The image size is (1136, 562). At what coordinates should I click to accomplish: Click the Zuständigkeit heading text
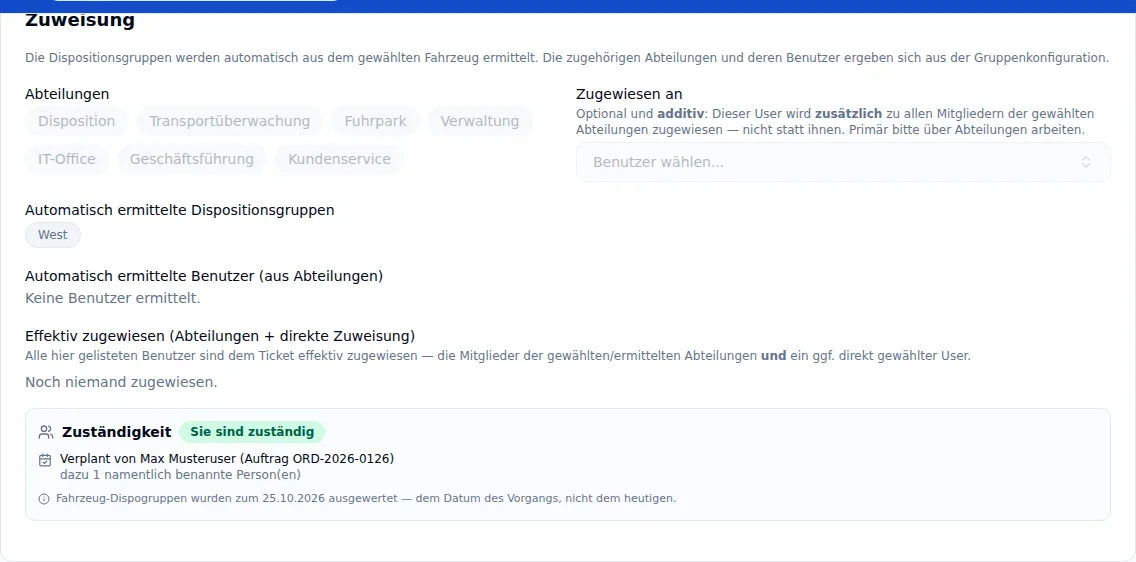(x=117, y=432)
